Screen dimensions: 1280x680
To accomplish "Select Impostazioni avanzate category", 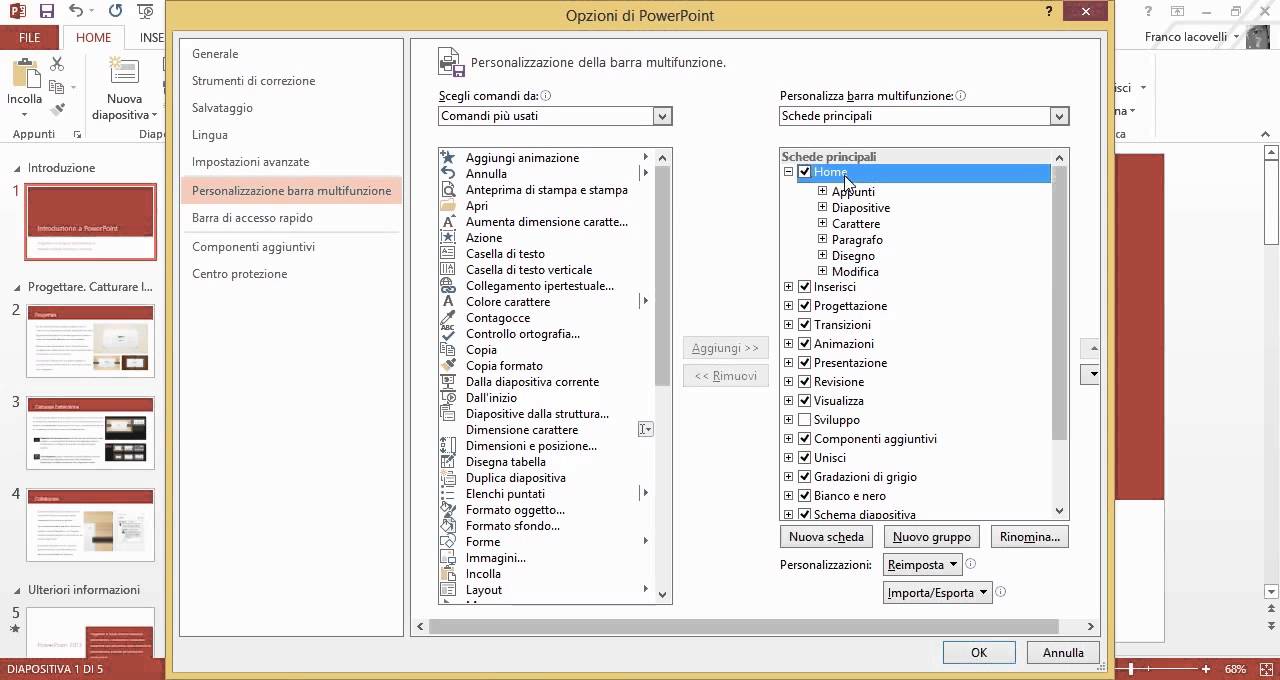I will (x=291, y=162).
